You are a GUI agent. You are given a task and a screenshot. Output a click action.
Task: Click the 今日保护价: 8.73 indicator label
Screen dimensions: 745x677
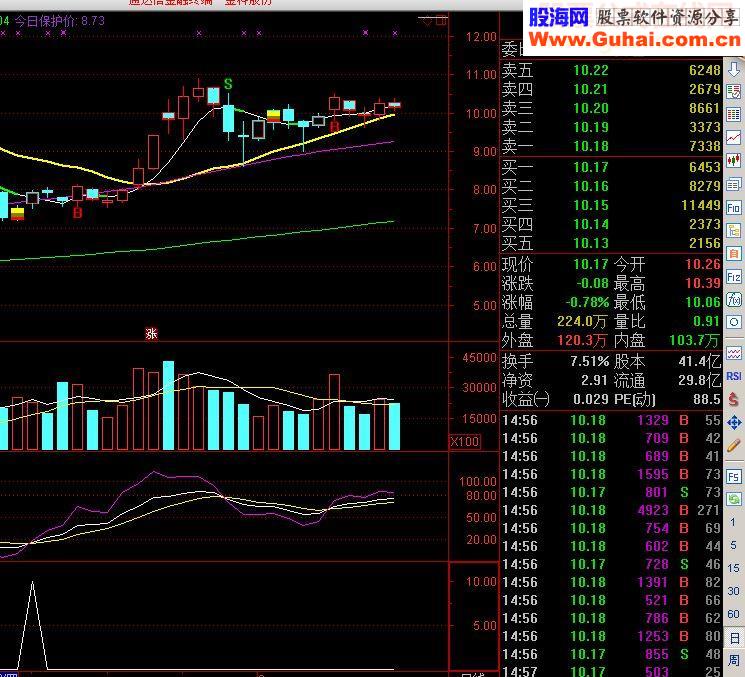pos(60,21)
